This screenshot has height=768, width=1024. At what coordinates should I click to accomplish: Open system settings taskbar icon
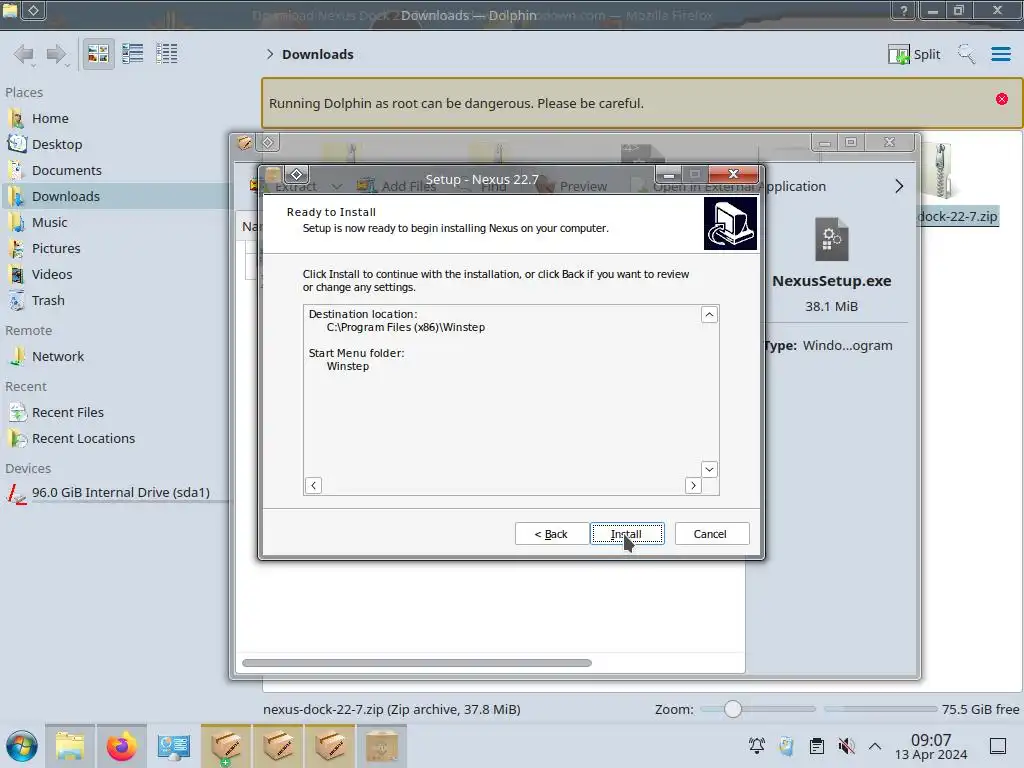coord(174,746)
